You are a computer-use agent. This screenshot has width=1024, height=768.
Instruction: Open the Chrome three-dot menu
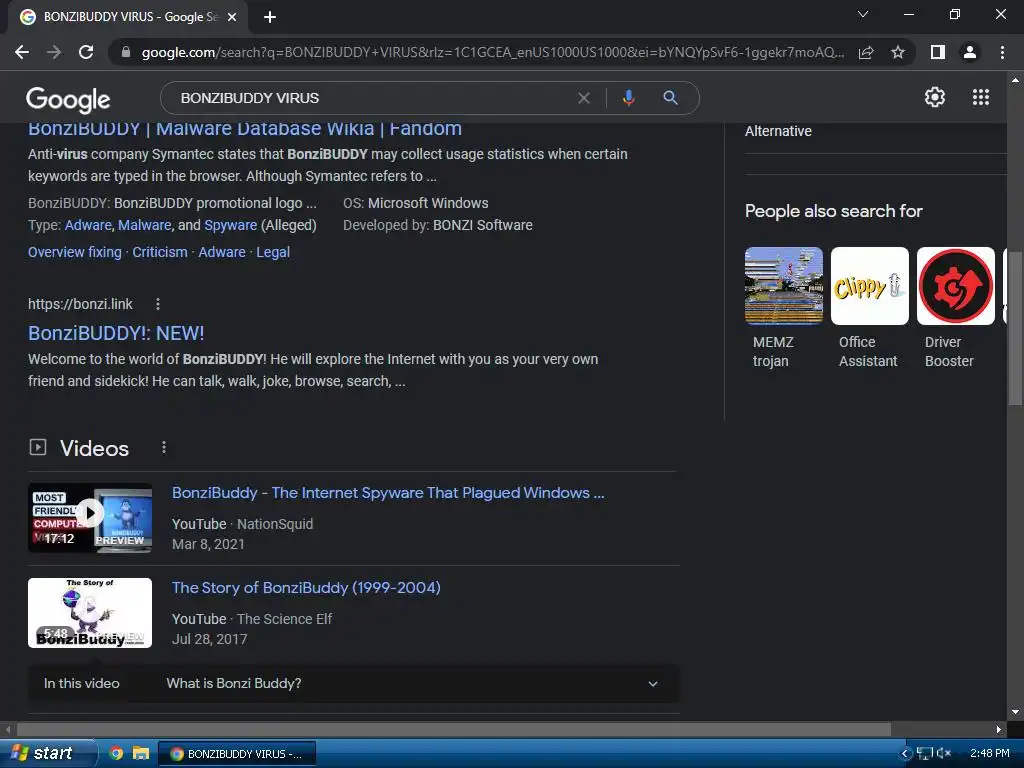point(1002,52)
